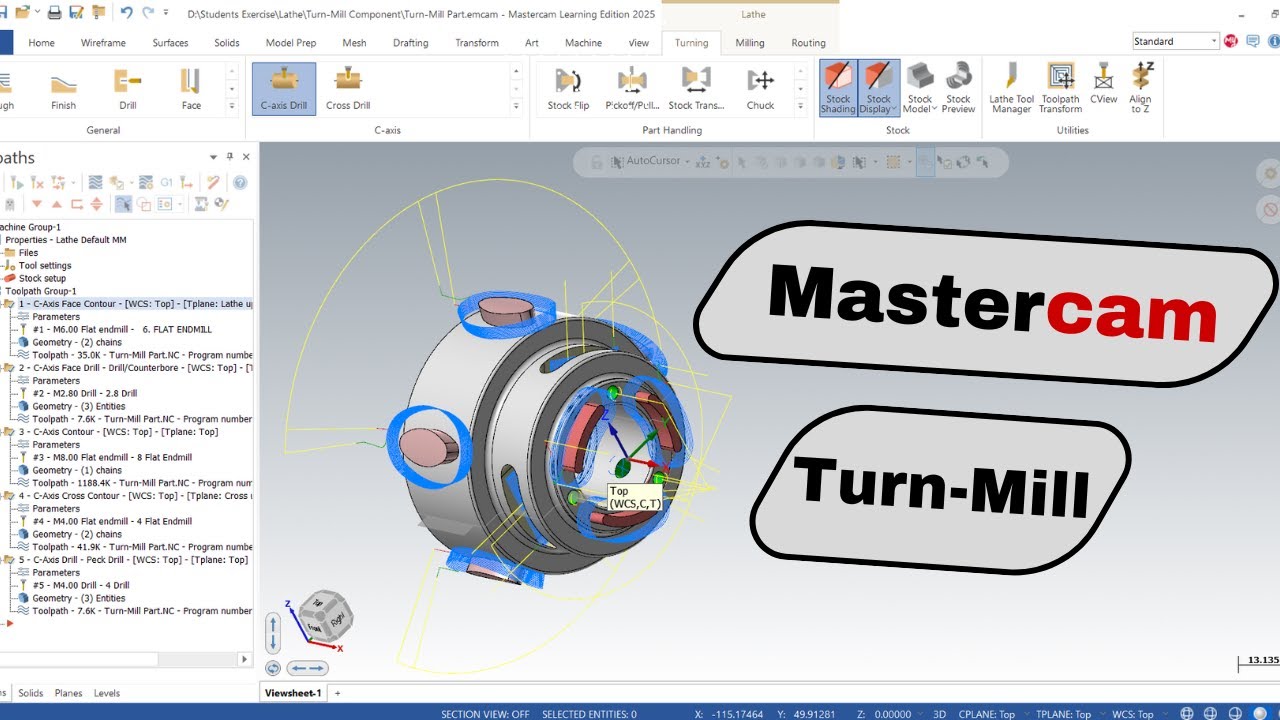
Task: Select #5 - M4.00 Drill row
Action: [x=81, y=586]
